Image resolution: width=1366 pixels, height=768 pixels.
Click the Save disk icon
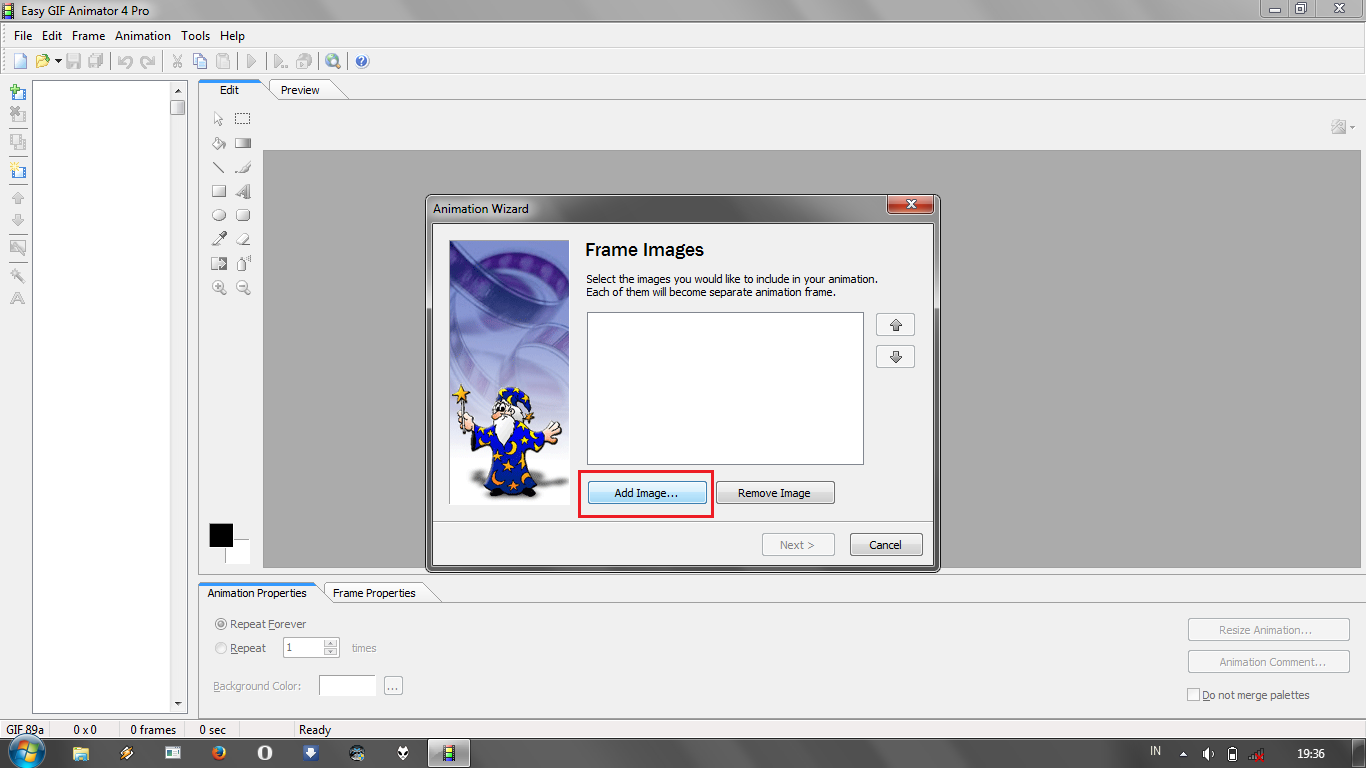click(74, 61)
